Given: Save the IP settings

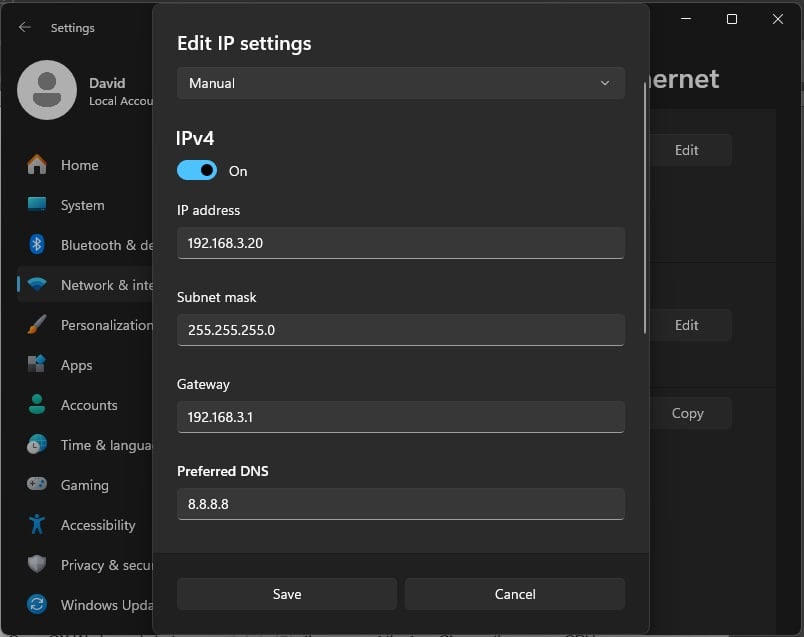Looking at the screenshot, I should tap(287, 594).
